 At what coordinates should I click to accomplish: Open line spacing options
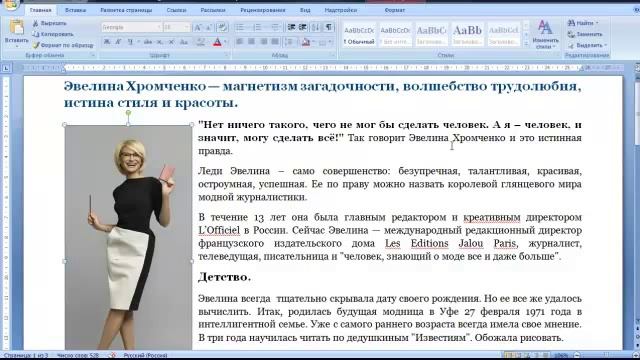click(289, 42)
